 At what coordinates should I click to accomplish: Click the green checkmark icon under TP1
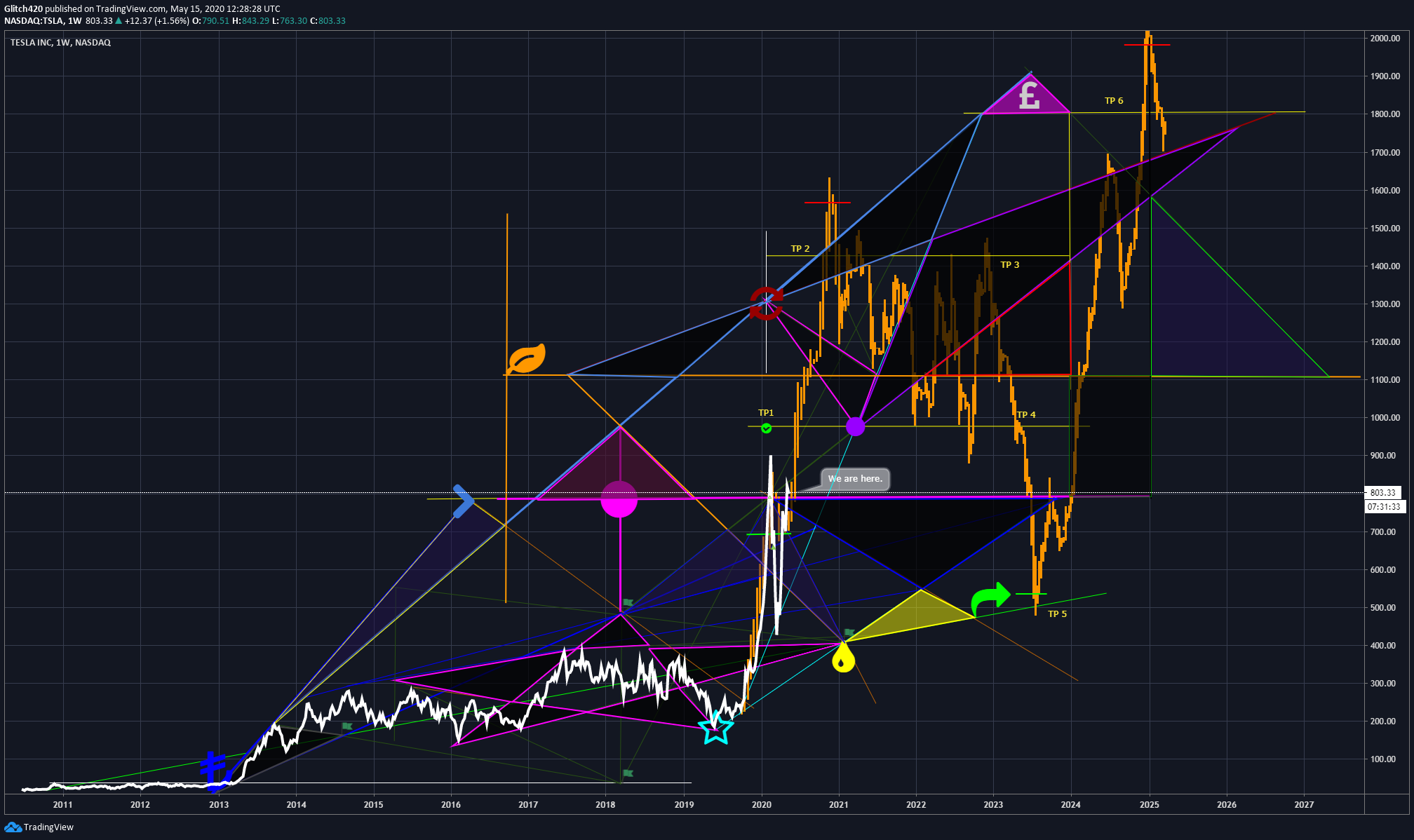(x=767, y=428)
